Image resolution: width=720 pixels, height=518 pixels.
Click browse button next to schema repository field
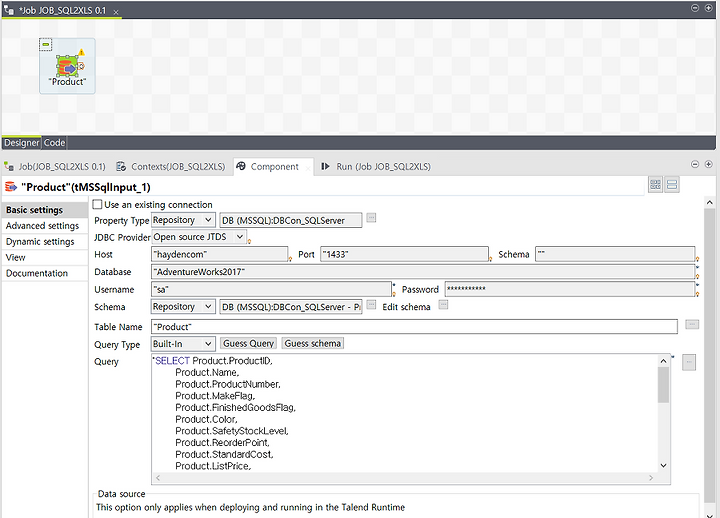coord(371,304)
